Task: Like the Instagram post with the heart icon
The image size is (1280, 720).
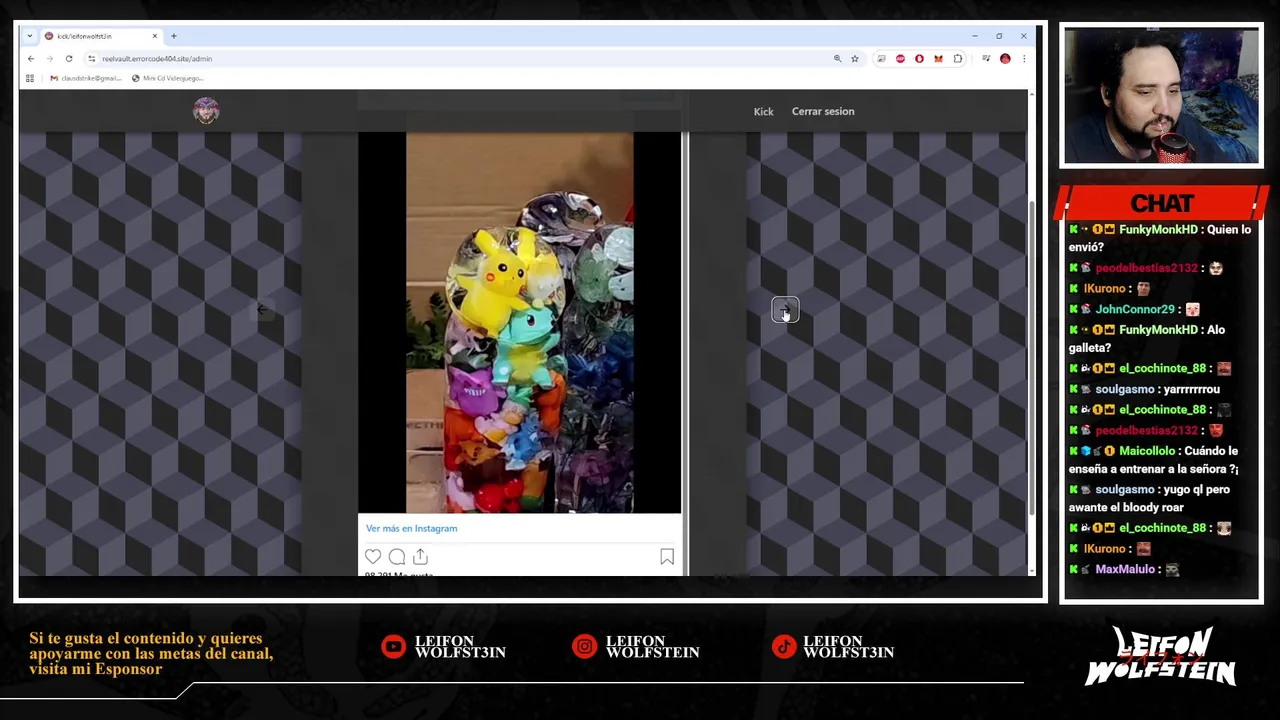Action: click(x=373, y=557)
